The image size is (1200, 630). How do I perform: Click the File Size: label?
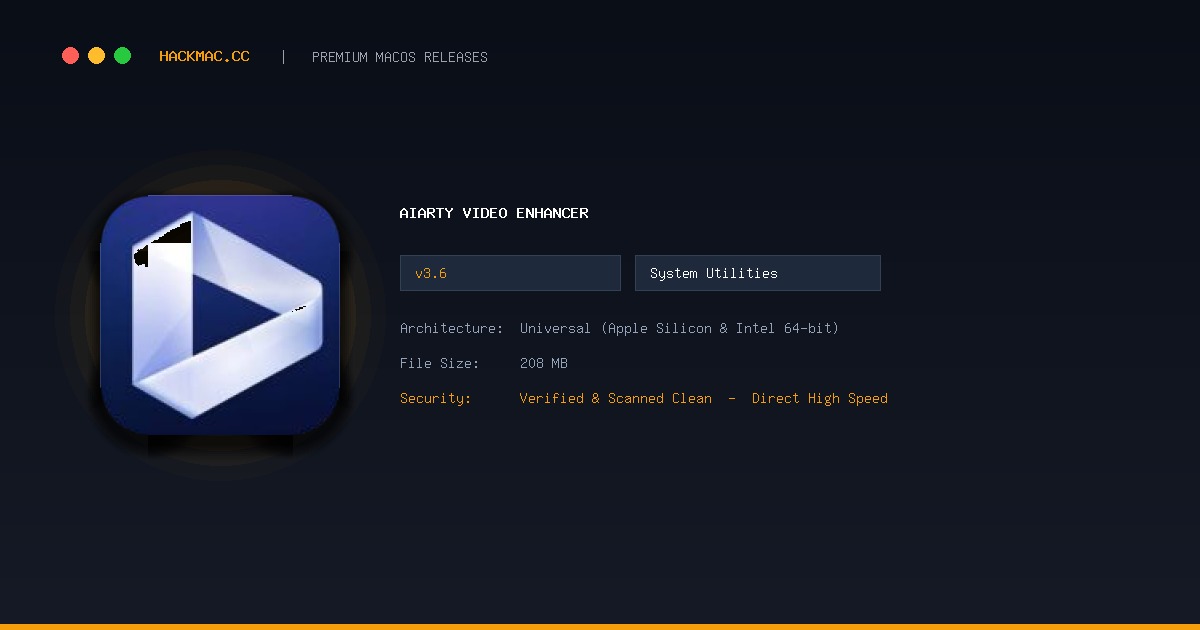tap(439, 363)
